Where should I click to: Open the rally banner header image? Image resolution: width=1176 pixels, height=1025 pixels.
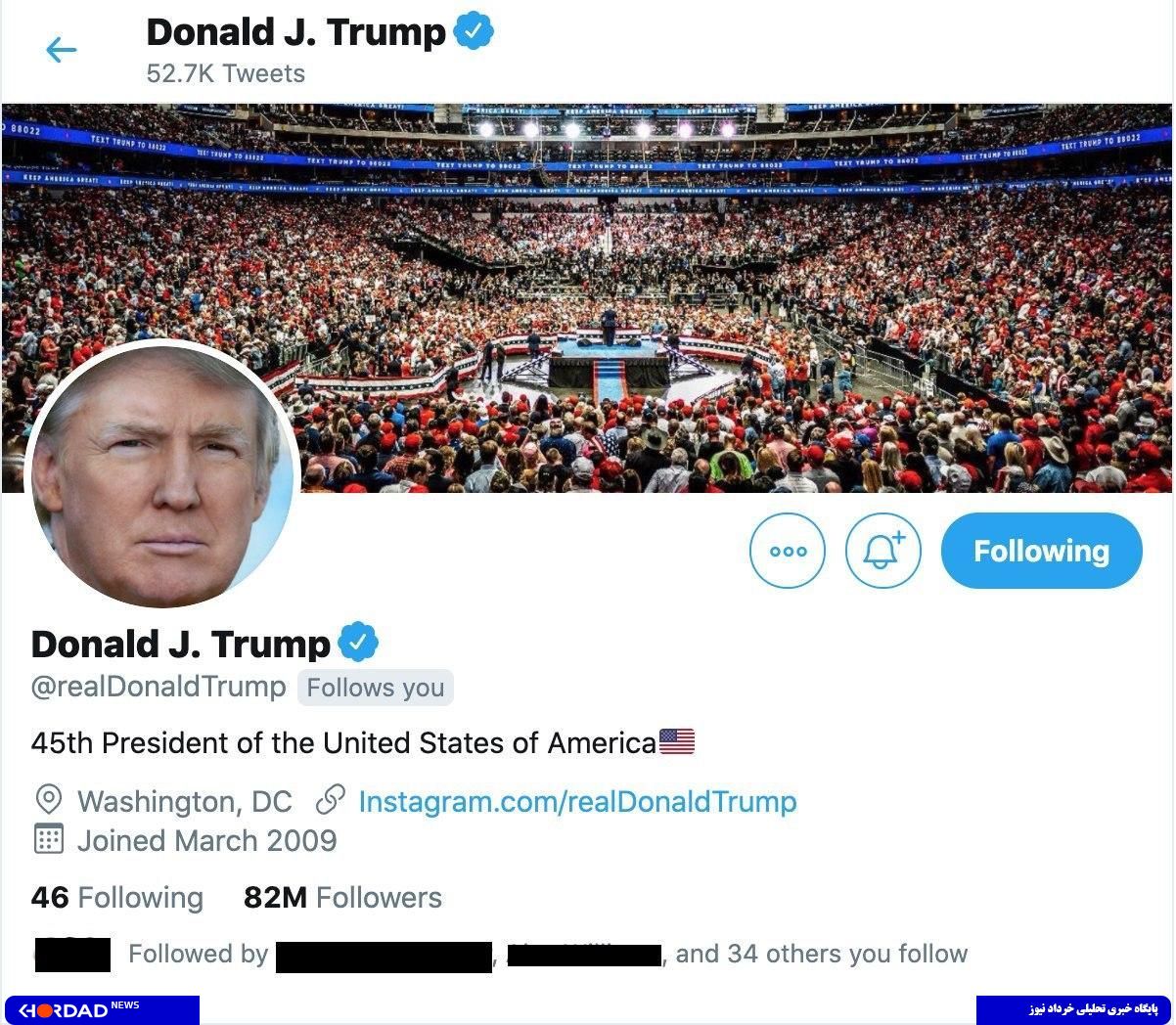(587, 297)
